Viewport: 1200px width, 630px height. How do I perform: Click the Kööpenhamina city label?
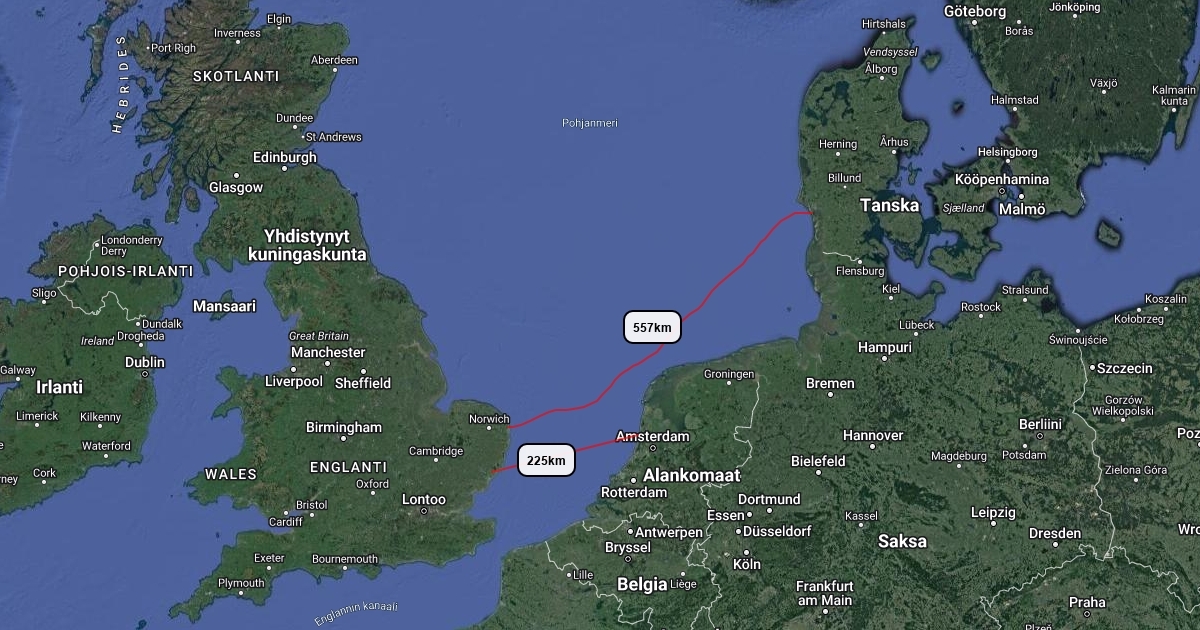[x=1002, y=180]
